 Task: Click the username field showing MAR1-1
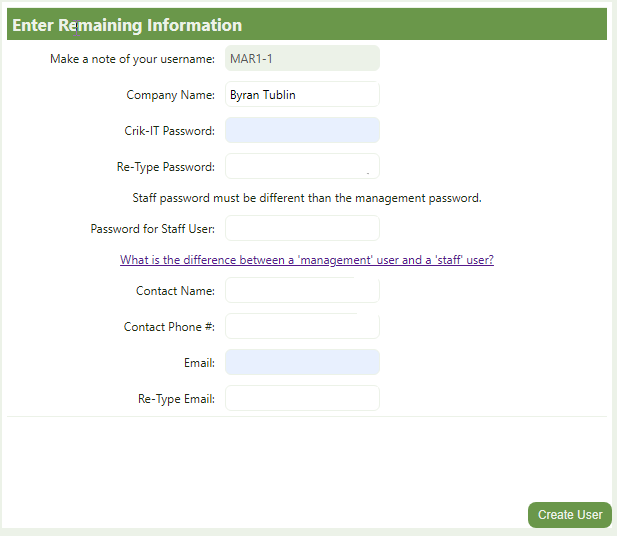tap(302, 59)
